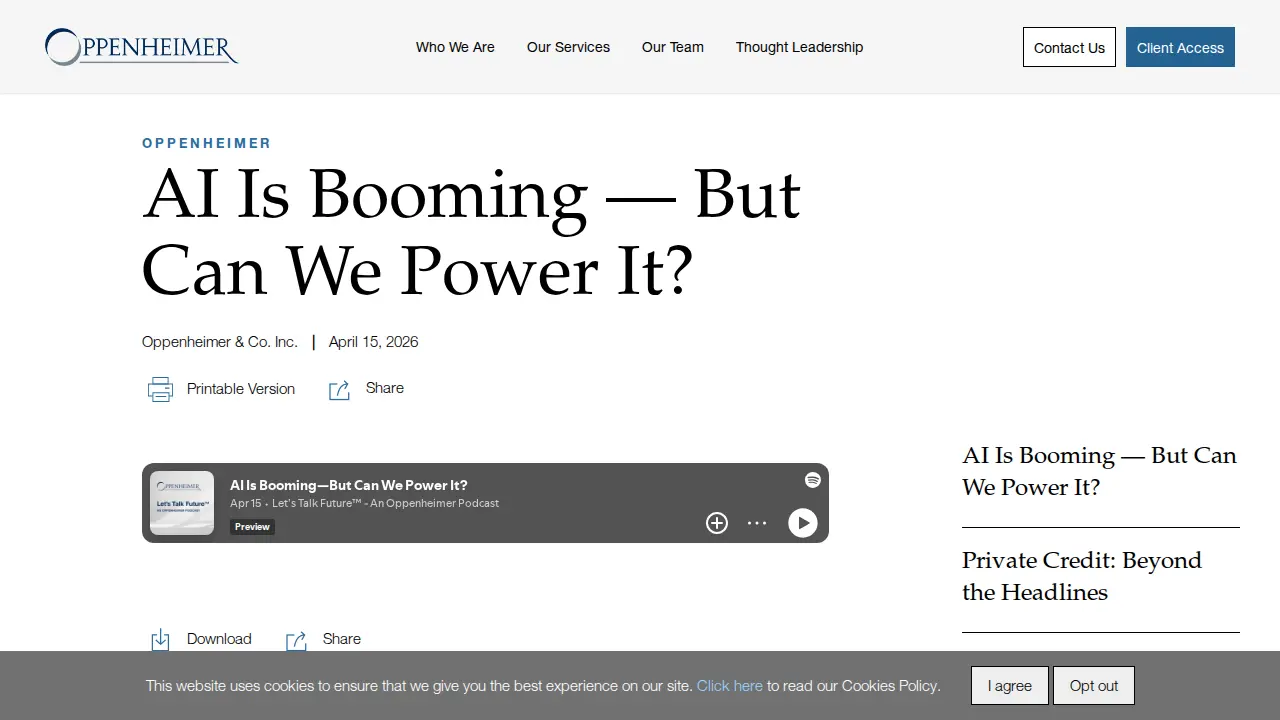Open the podcast cover art thumbnail
This screenshot has width=1280, height=720.
tap(182, 503)
